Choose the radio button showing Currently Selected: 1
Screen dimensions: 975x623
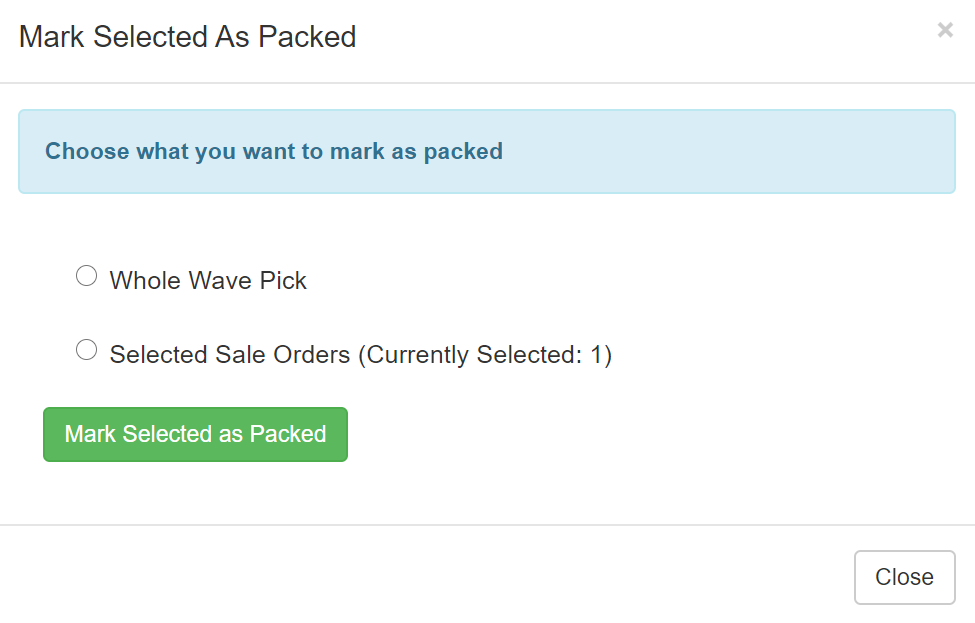[x=86, y=349]
